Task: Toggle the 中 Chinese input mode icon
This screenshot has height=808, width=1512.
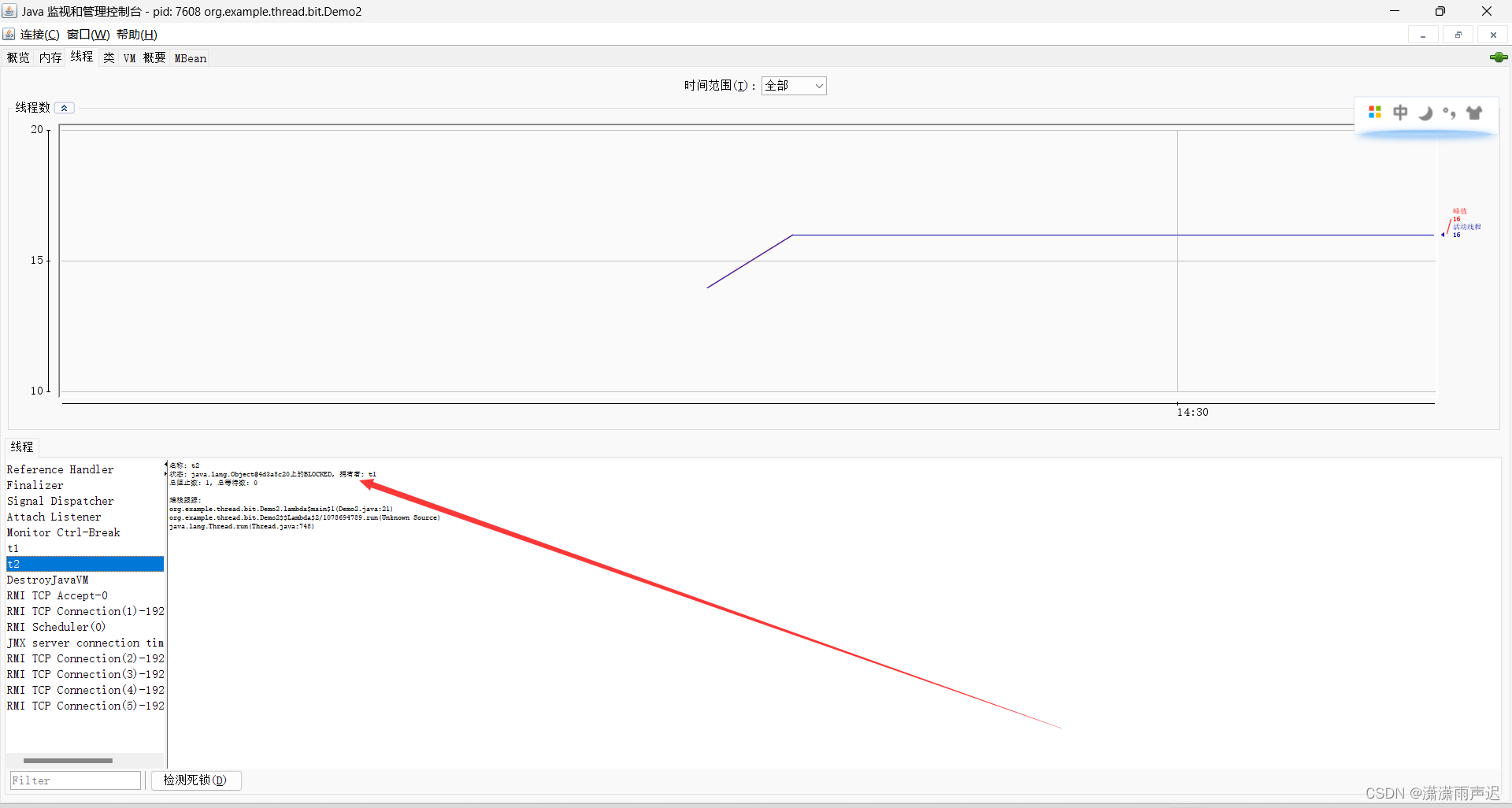Action: (1400, 113)
